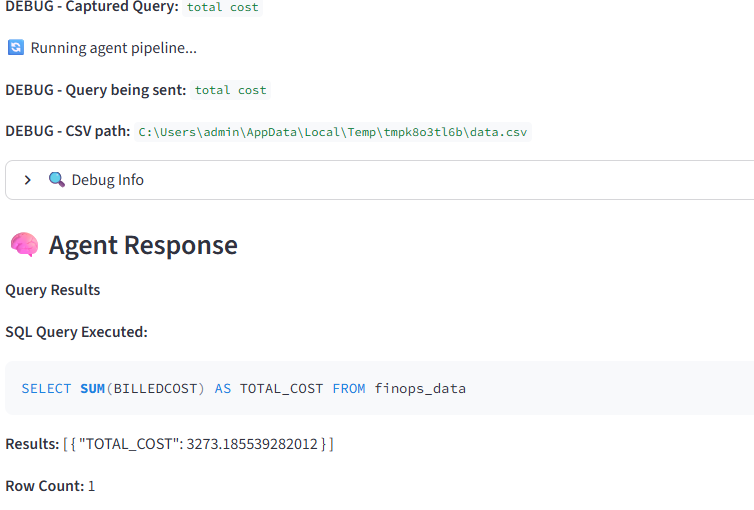
Task: Click the brain icon next to Agent Response
Action: pos(24,245)
